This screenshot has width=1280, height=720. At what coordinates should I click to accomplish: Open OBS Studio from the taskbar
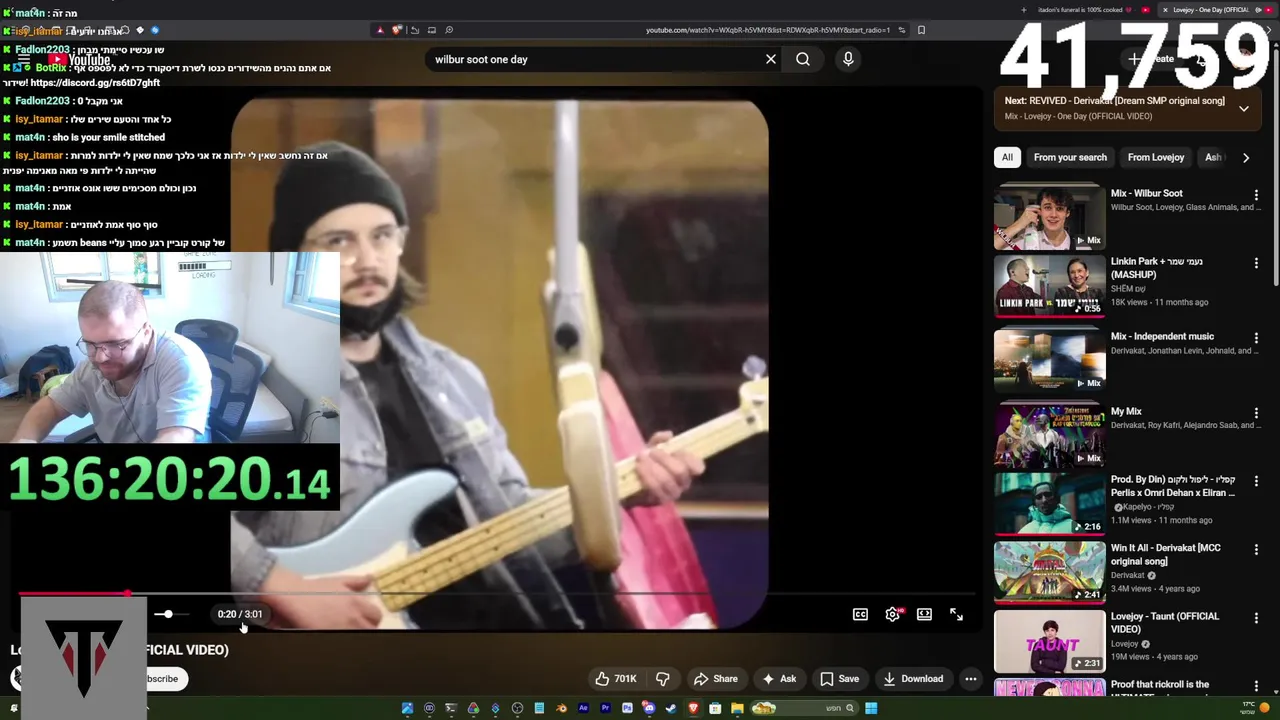click(x=517, y=709)
